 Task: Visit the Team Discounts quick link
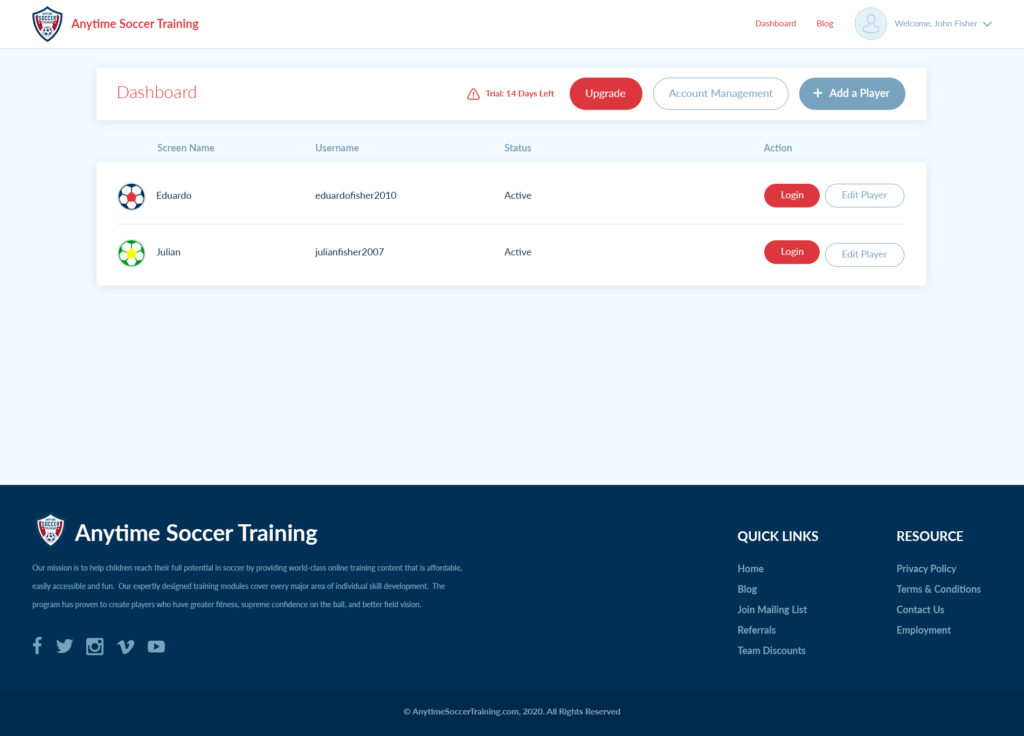click(x=771, y=651)
